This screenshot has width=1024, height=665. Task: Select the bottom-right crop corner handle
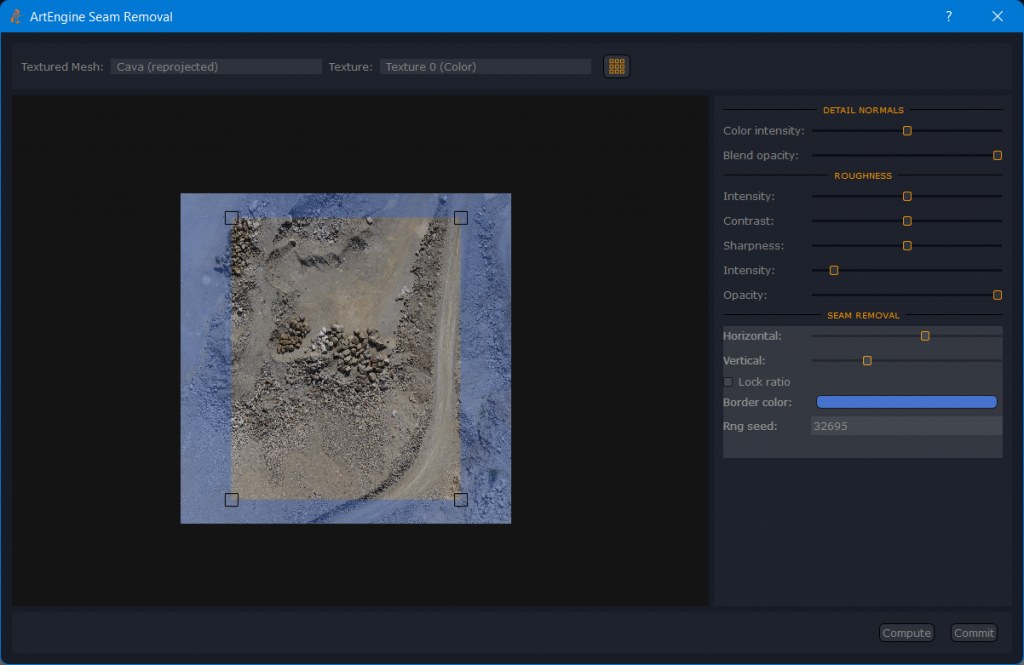[461, 499]
